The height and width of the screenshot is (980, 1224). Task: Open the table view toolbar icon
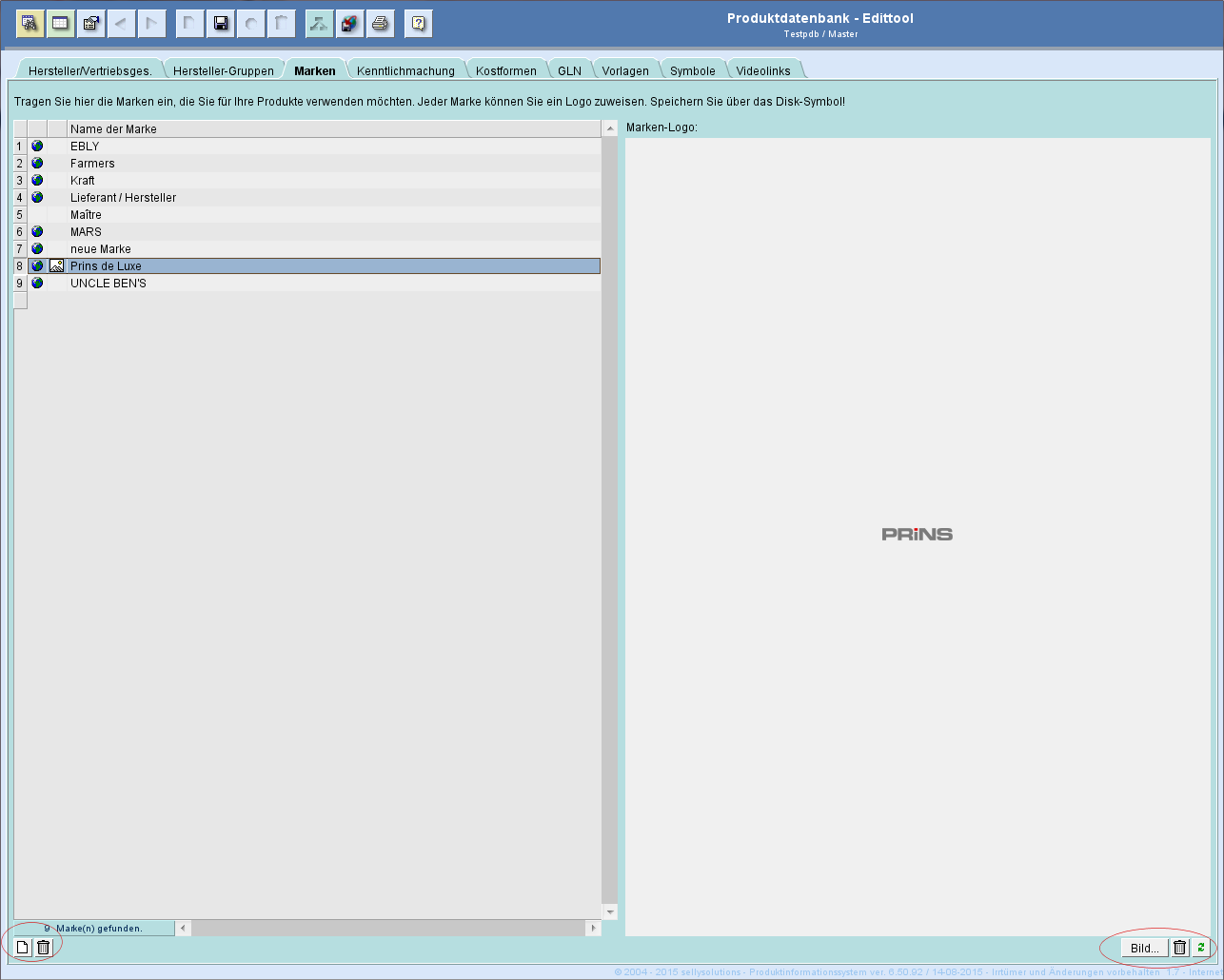pyautogui.click(x=60, y=24)
